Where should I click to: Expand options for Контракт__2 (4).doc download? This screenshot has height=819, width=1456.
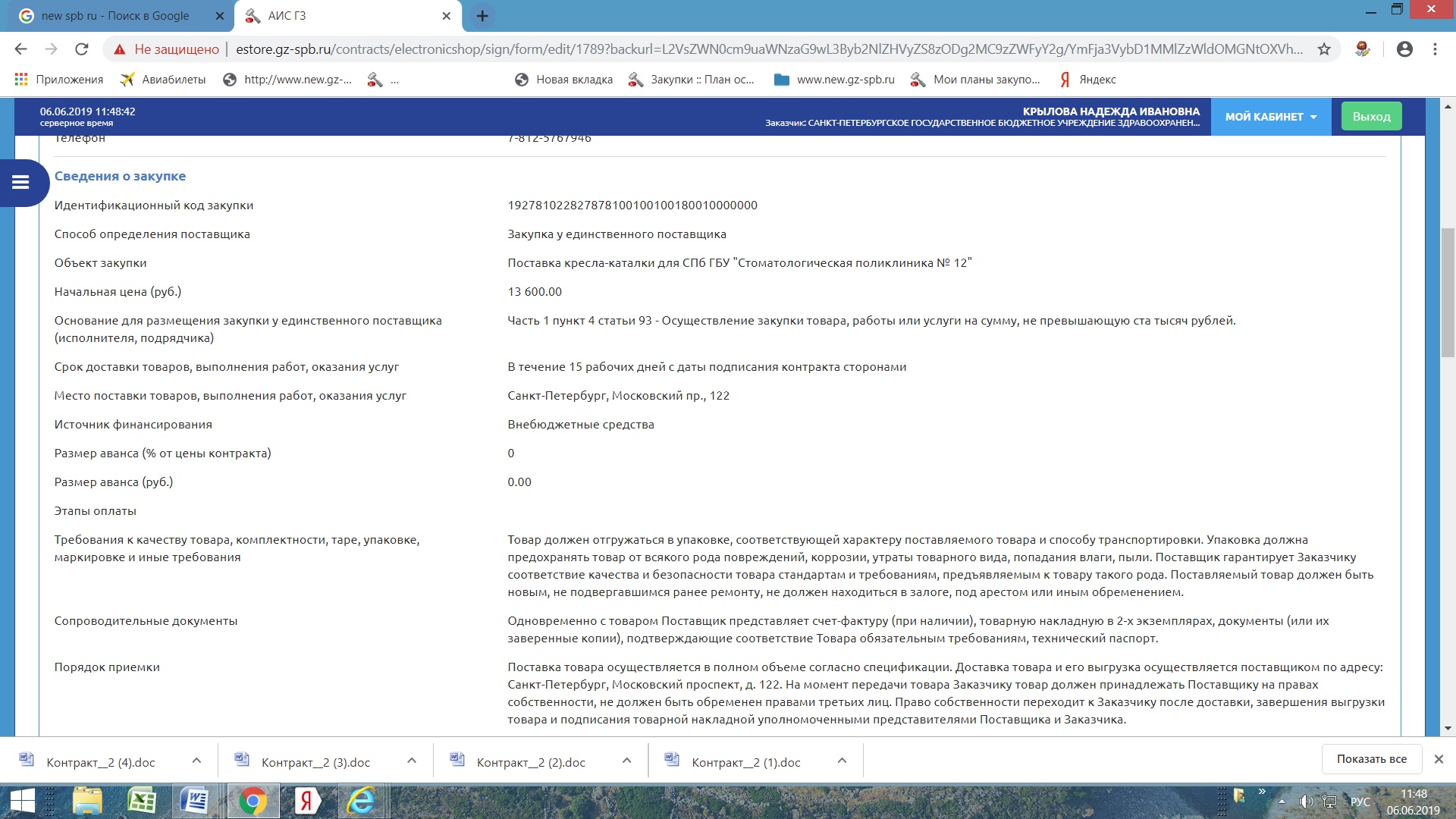point(196,761)
